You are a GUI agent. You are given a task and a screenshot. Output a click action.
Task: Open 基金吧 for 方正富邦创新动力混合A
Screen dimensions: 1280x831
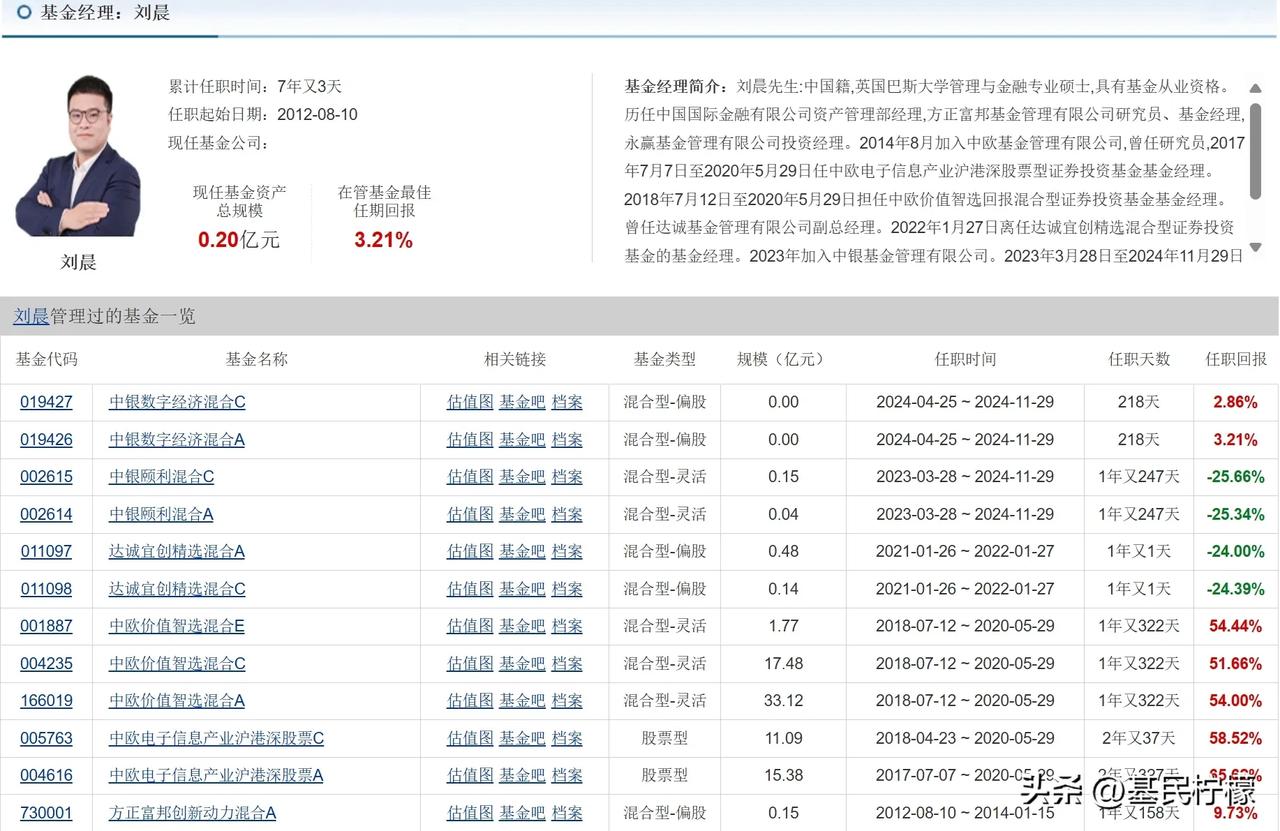pos(522,813)
